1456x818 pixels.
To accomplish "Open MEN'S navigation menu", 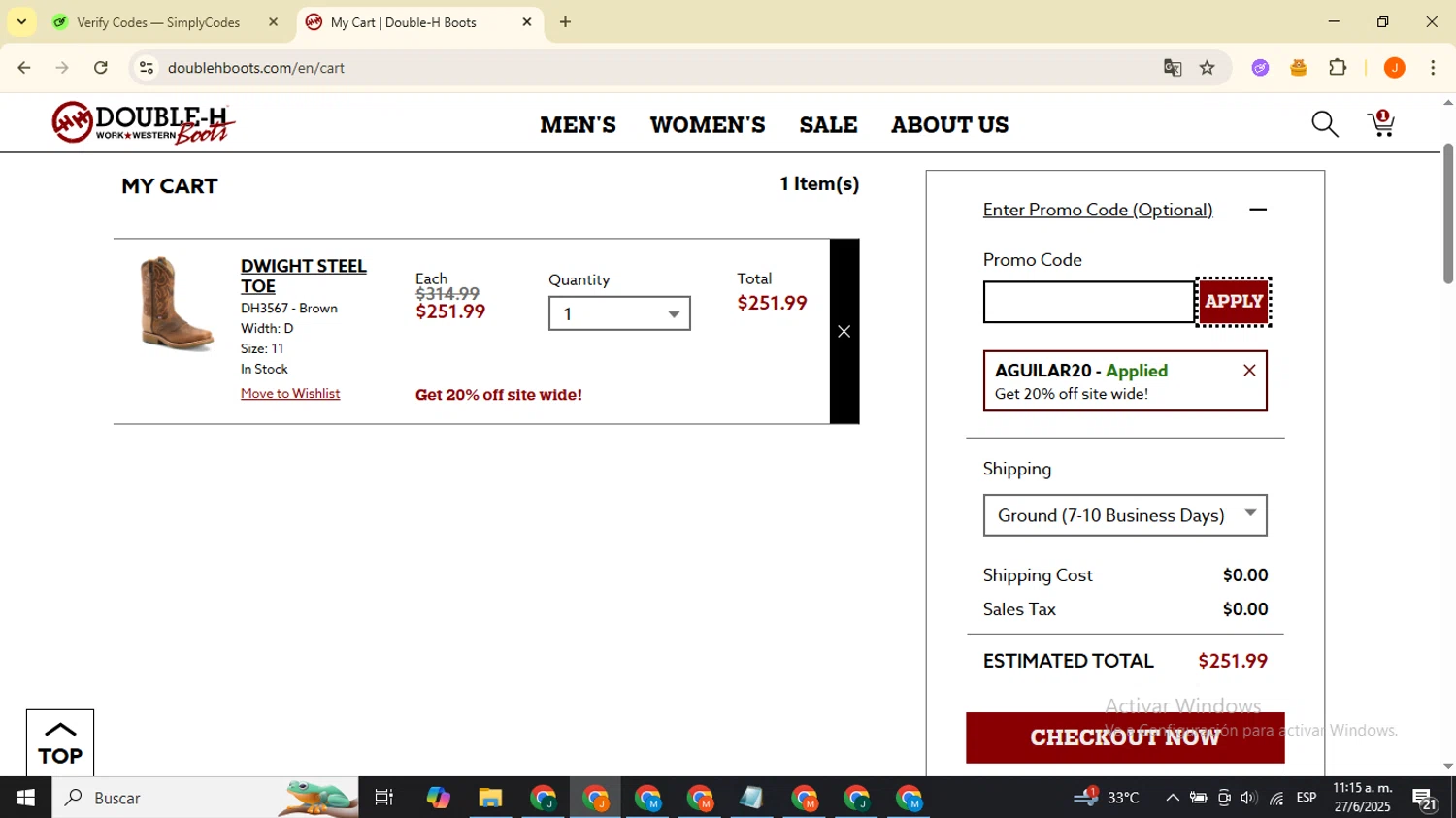I will point(579,125).
